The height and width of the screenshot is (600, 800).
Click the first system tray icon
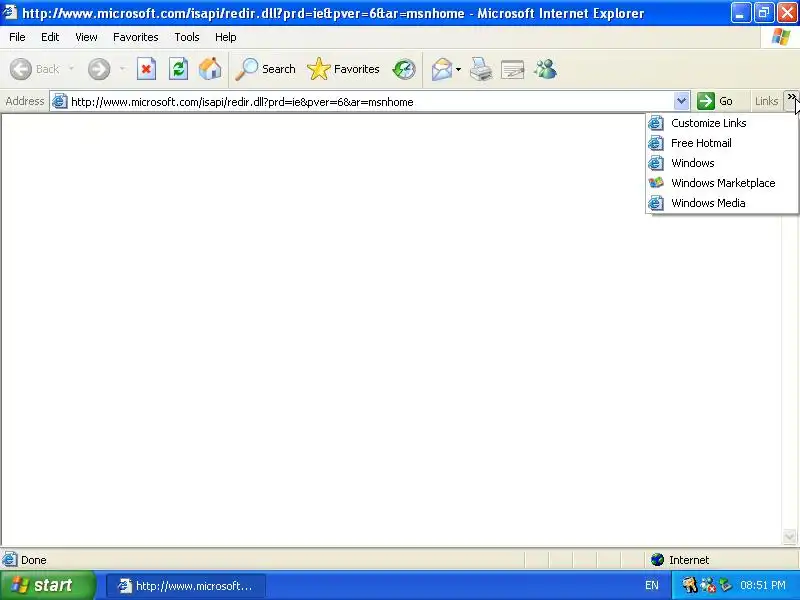(x=690, y=585)
